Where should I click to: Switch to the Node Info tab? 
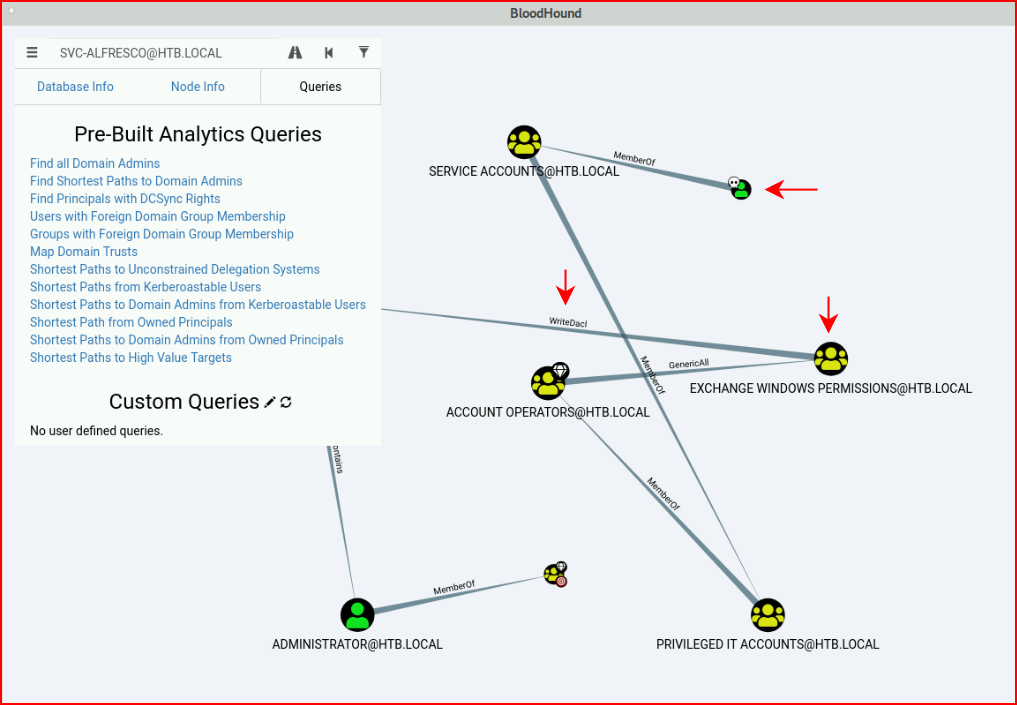198,86
